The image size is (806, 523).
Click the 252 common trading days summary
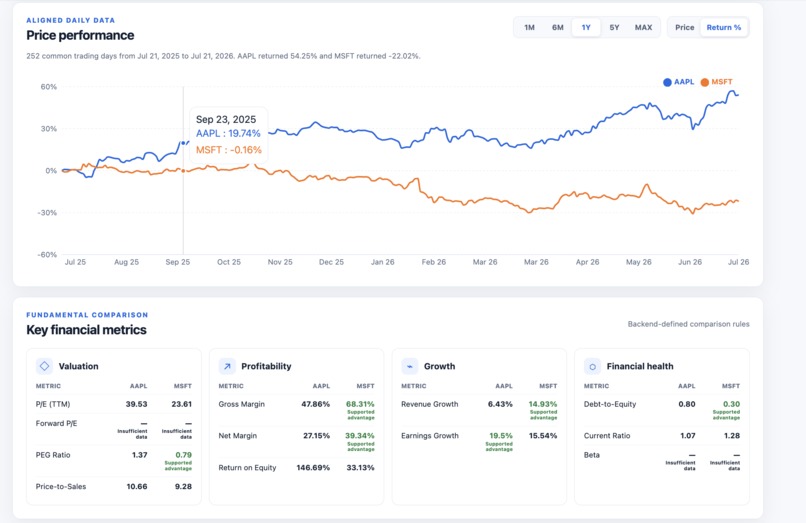click(x=223, y=56)
